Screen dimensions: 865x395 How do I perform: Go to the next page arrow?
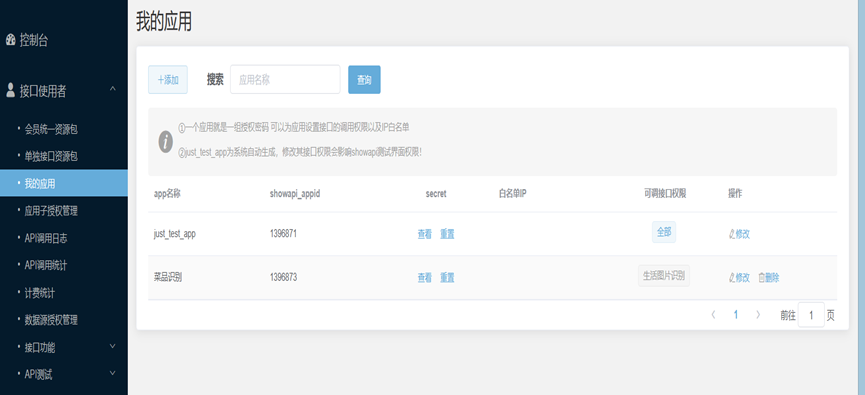[758, 315]
